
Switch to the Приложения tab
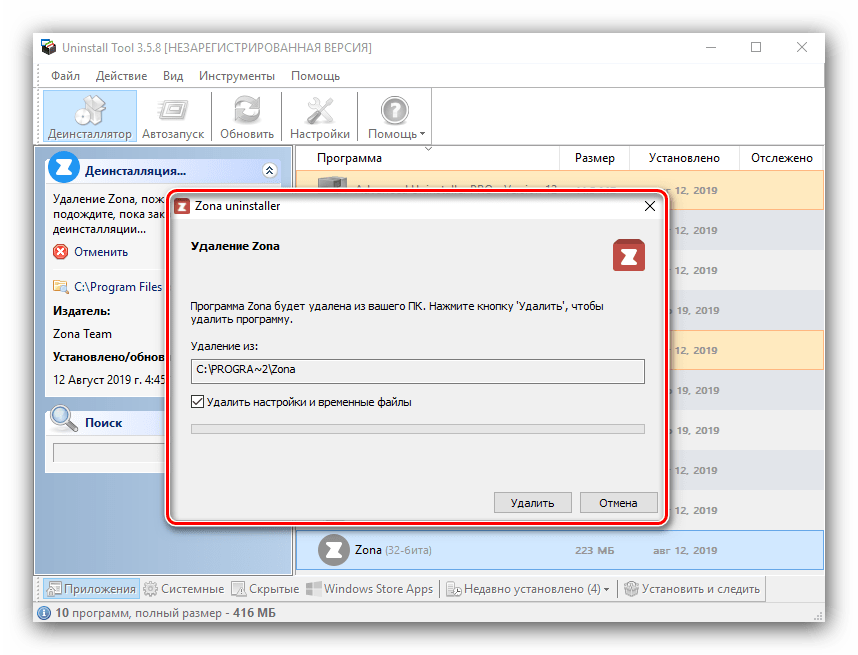pyautogui.click(x=91, y=589)
